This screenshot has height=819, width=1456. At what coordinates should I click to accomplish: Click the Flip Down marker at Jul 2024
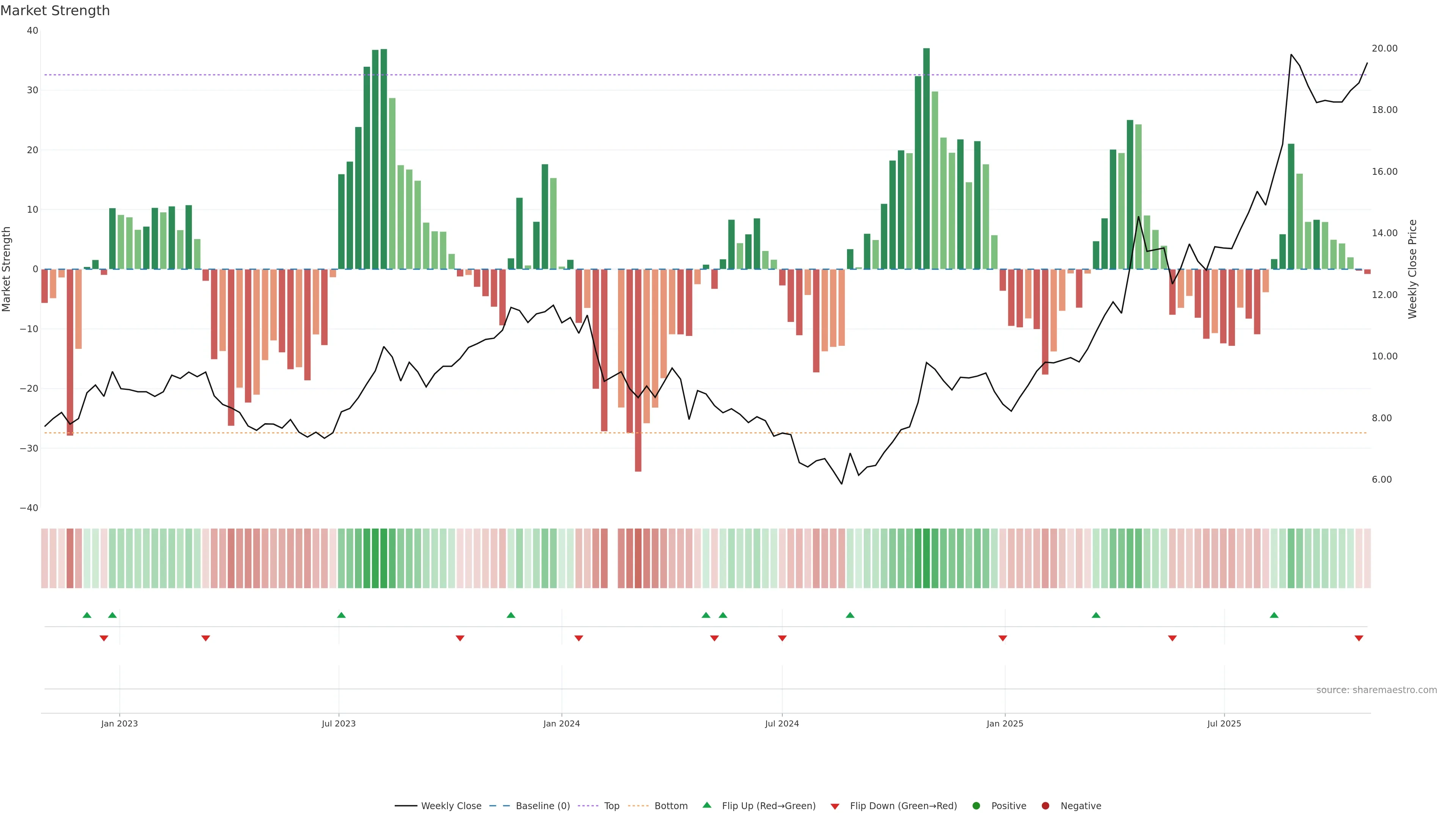(782, 638)
